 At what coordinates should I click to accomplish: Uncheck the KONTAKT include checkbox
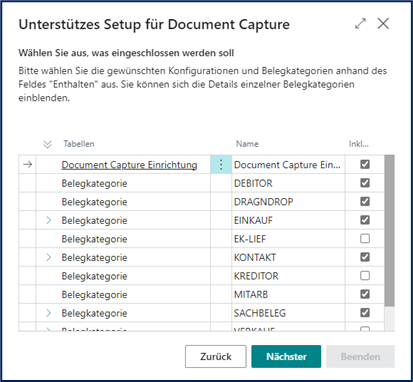click(x=365, y=257)
